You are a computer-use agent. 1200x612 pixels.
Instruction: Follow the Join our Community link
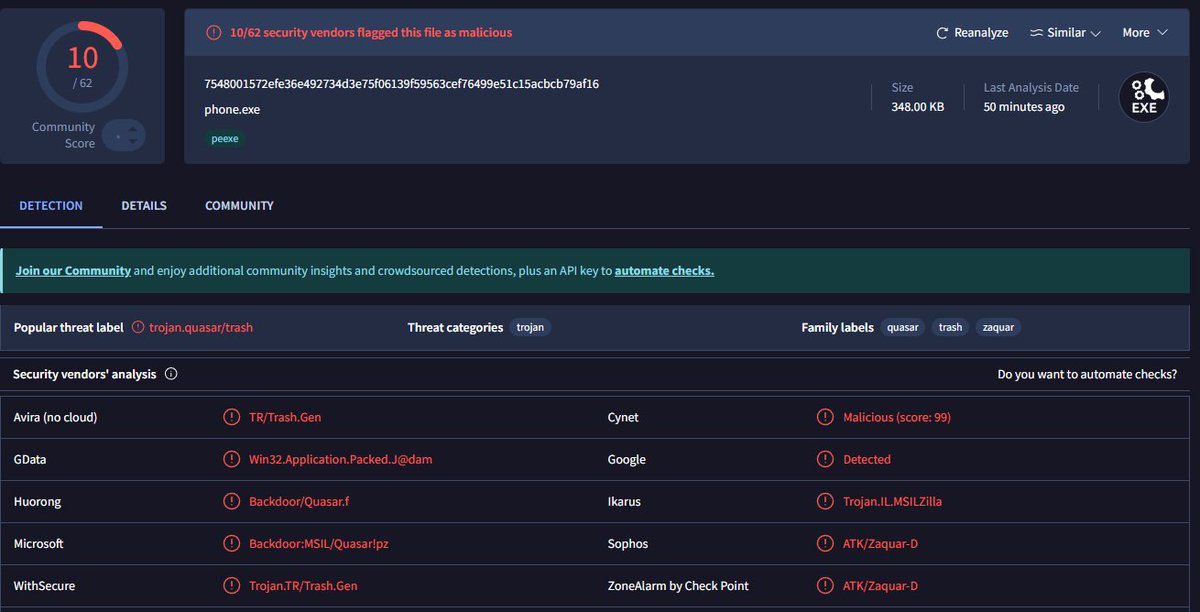pos(73,270)
